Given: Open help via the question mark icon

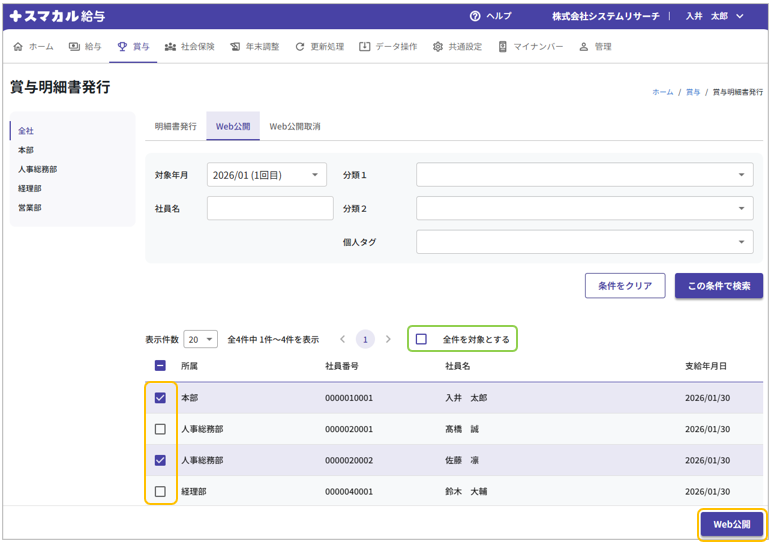Looking at the screenshot, I should pyautogui.click(x=475, y=16).
